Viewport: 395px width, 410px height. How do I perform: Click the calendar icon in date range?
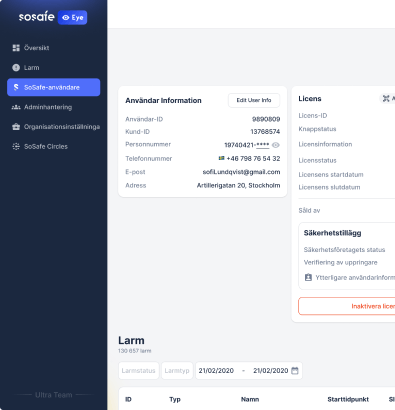295,370
